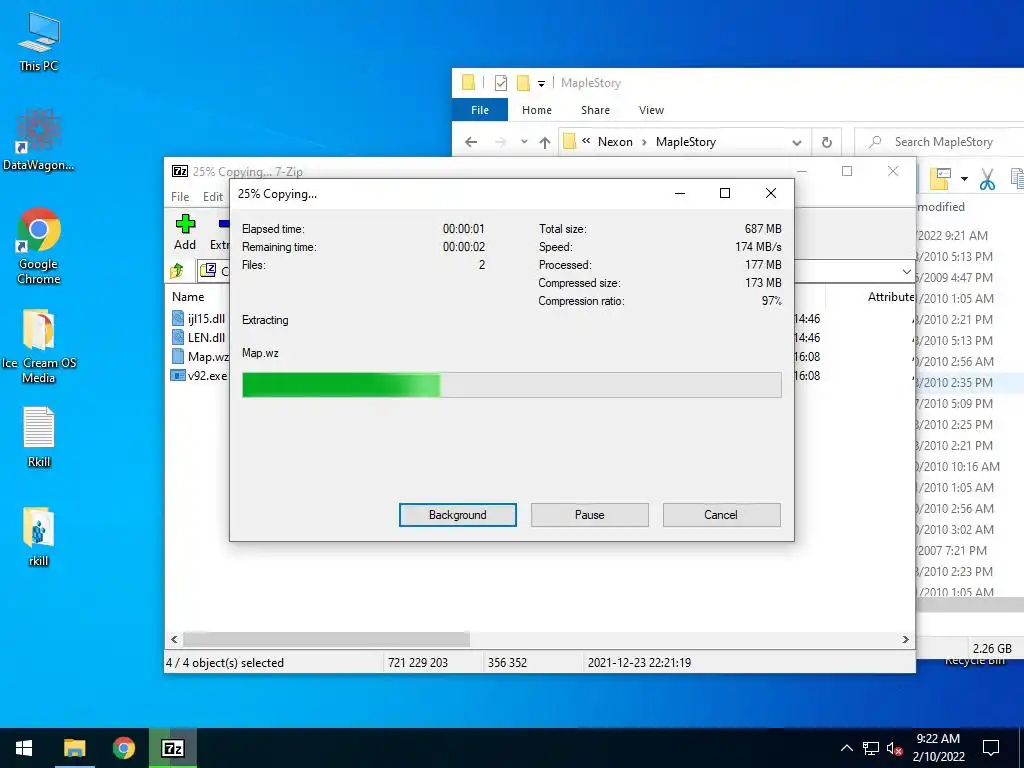Click the modified column header in Explorer
The image size is (1024, 768).
(x=941, y=207)
